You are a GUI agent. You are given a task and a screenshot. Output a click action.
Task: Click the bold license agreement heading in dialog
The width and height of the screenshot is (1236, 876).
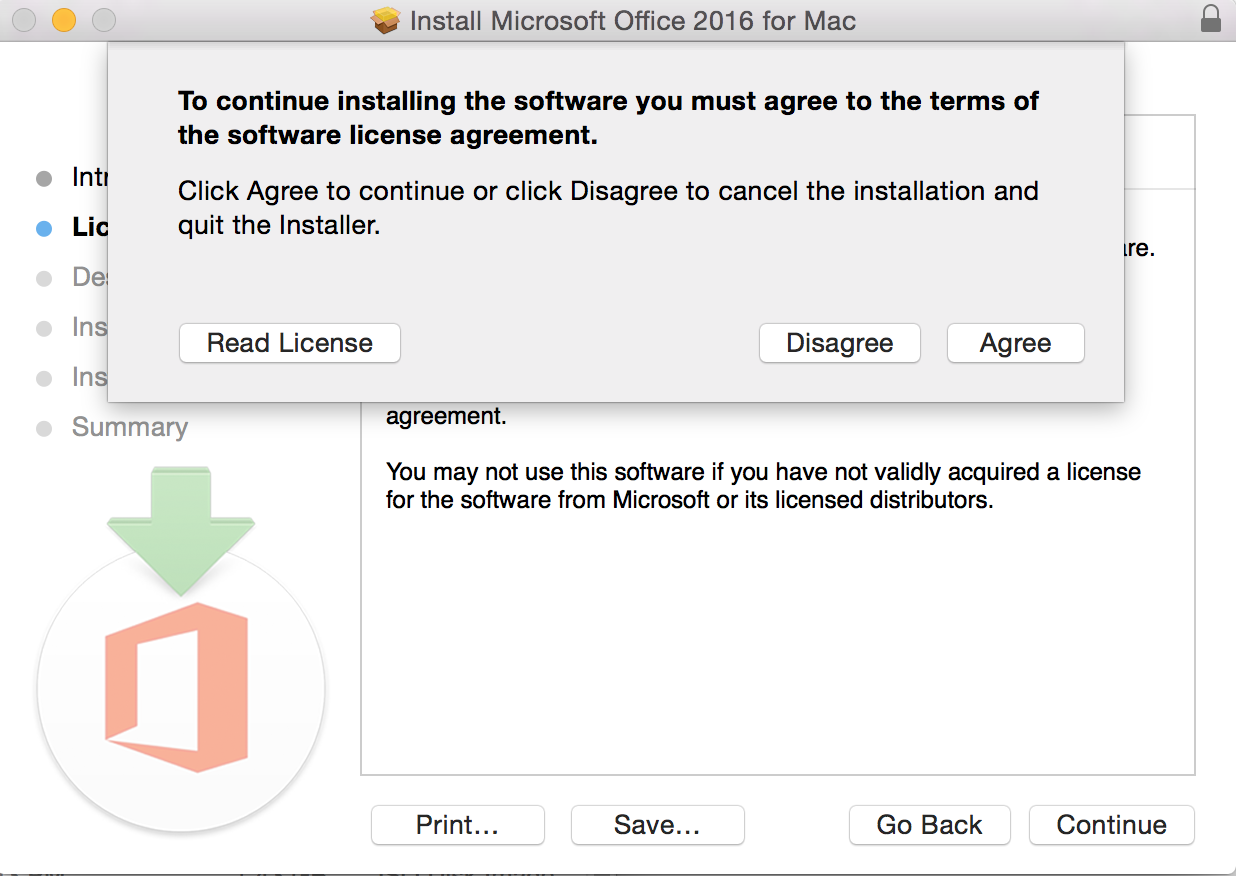(608, 118)
